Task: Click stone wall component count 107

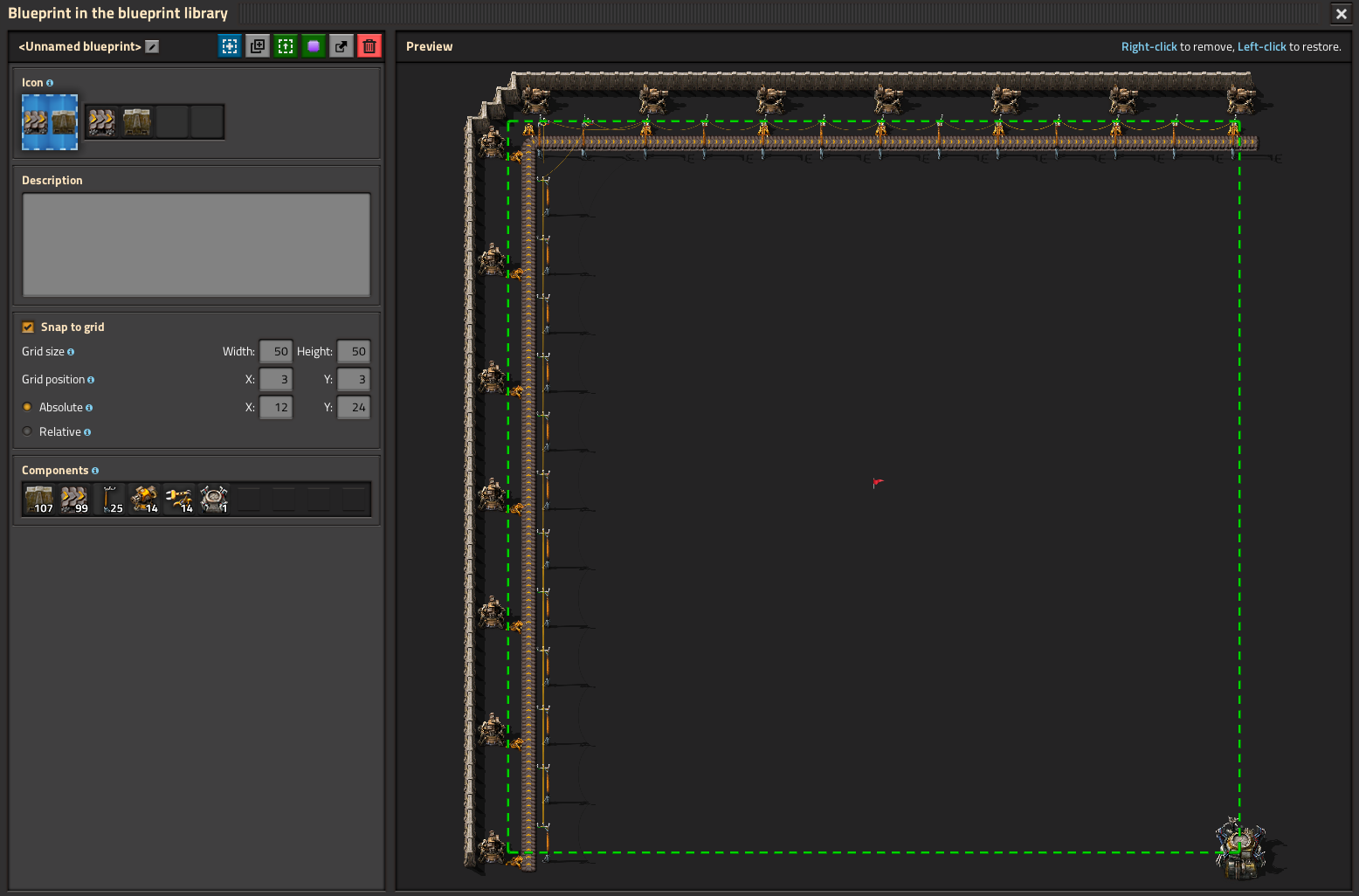Action: (x=39, y=500)
